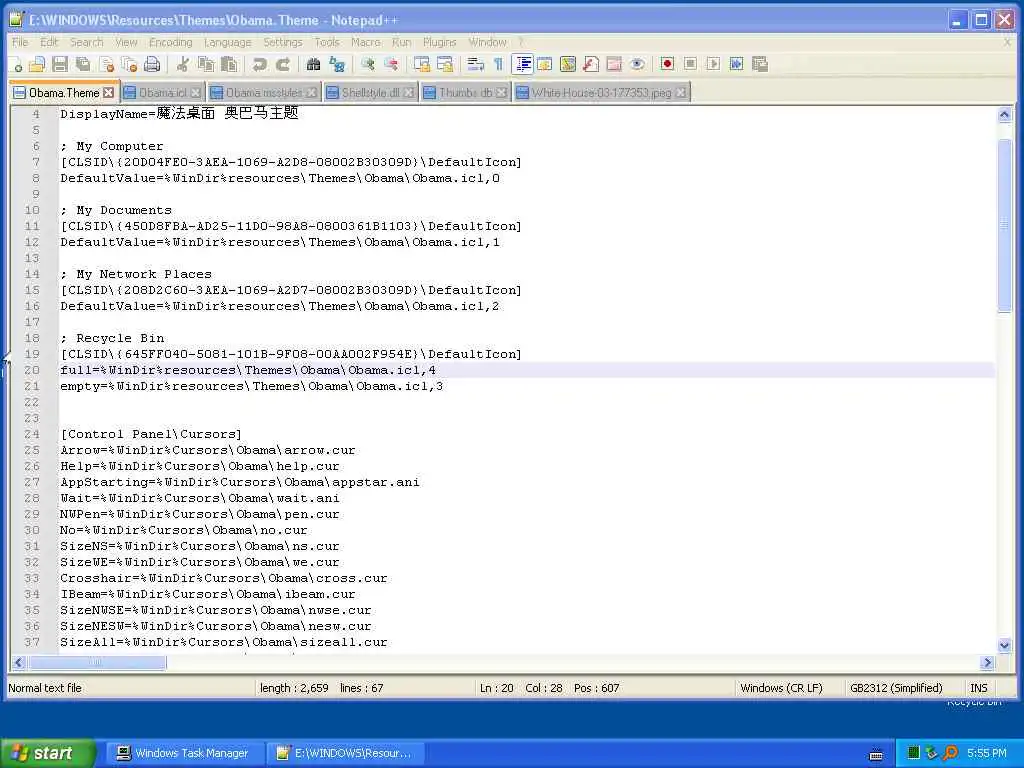Screen dimensions: 1024x768
Task: Open the Replace toolbar icon
Action: pos(337,64)
